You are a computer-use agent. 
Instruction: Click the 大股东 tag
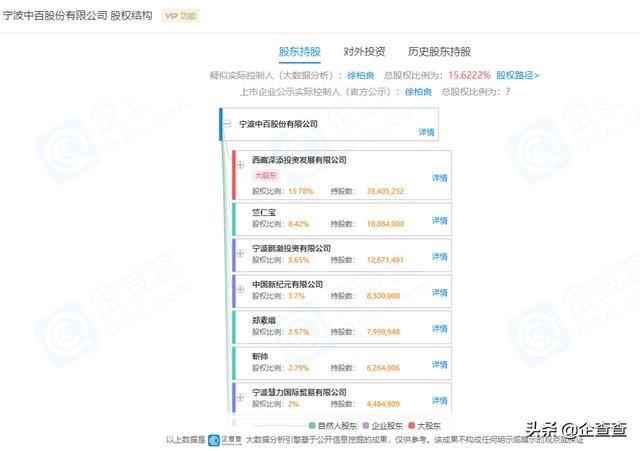point(266,176)
